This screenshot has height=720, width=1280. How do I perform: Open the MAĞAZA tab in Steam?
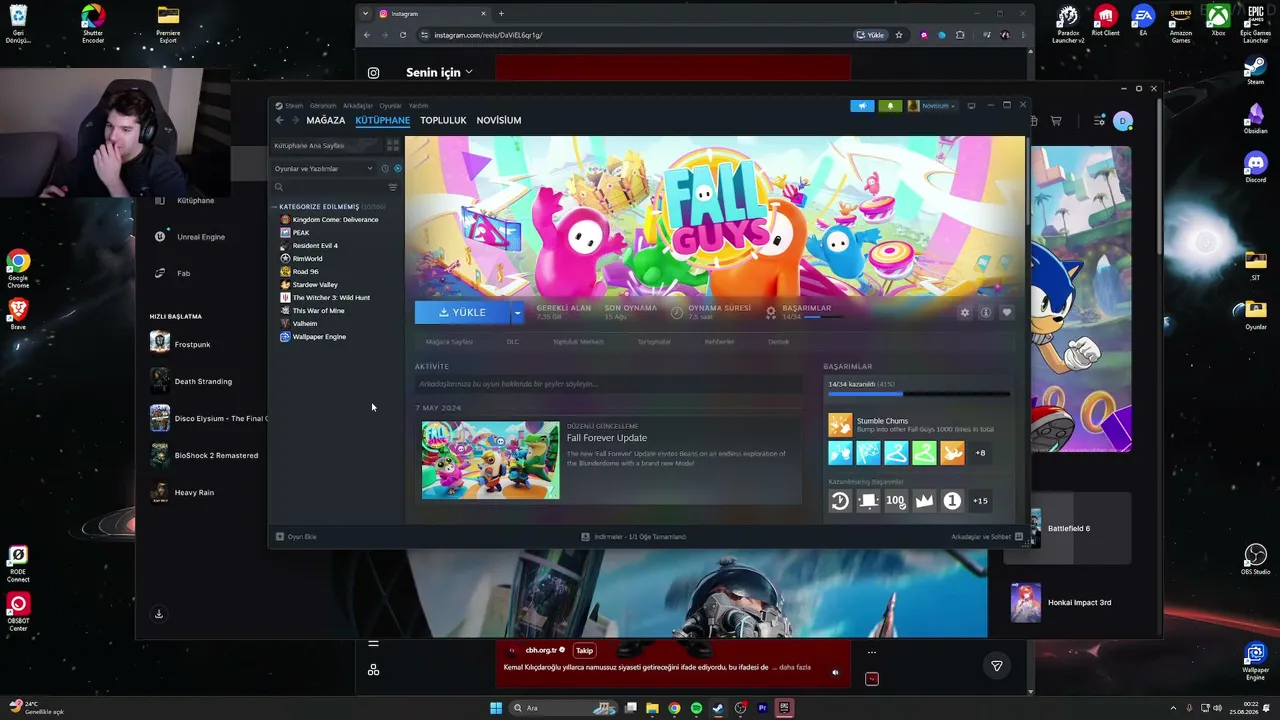click(x=326, y=120)
